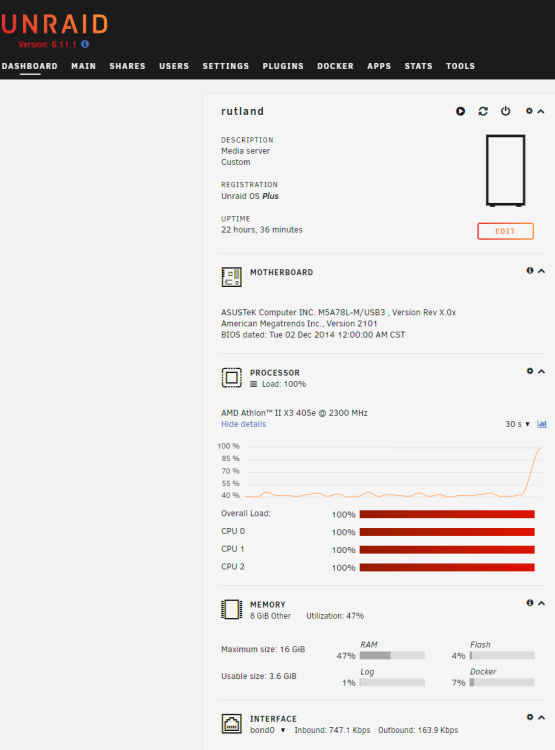Collapse the Processor section
555x750 pixels.
click(x=542, y=372)
